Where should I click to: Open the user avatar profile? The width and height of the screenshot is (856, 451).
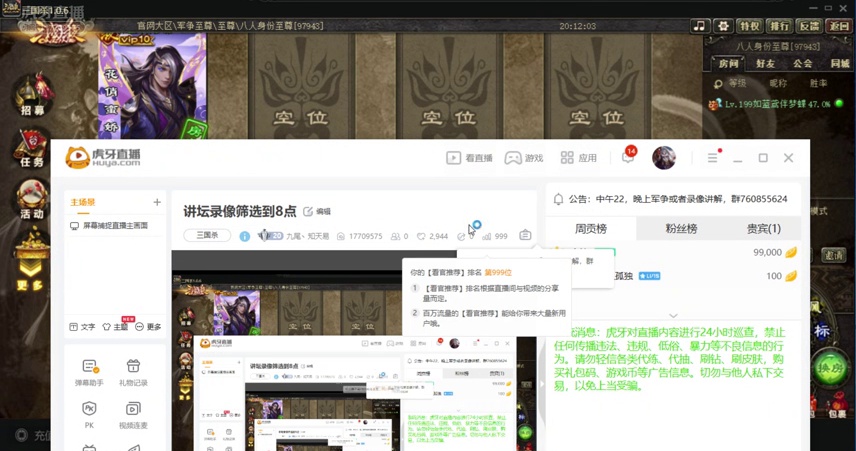[x=663, y=158]
